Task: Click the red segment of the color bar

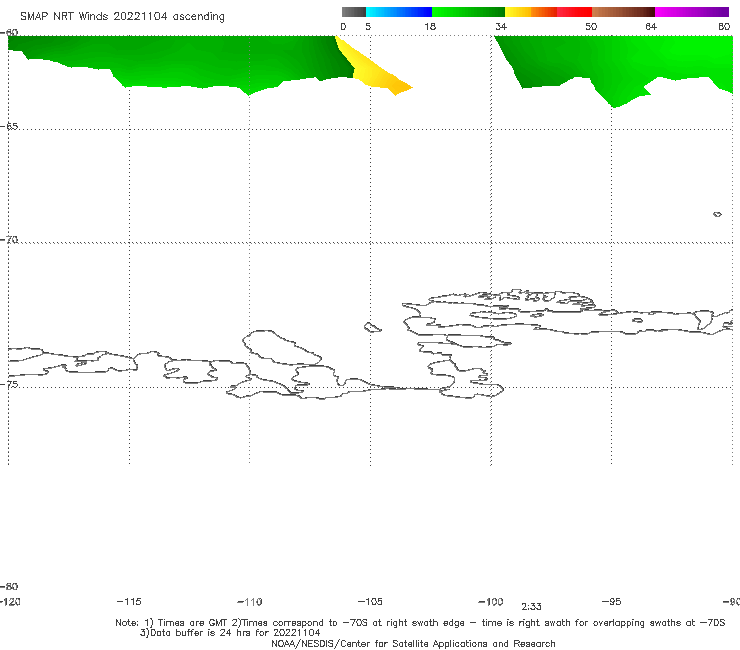Action: click(x=574, y=12)
